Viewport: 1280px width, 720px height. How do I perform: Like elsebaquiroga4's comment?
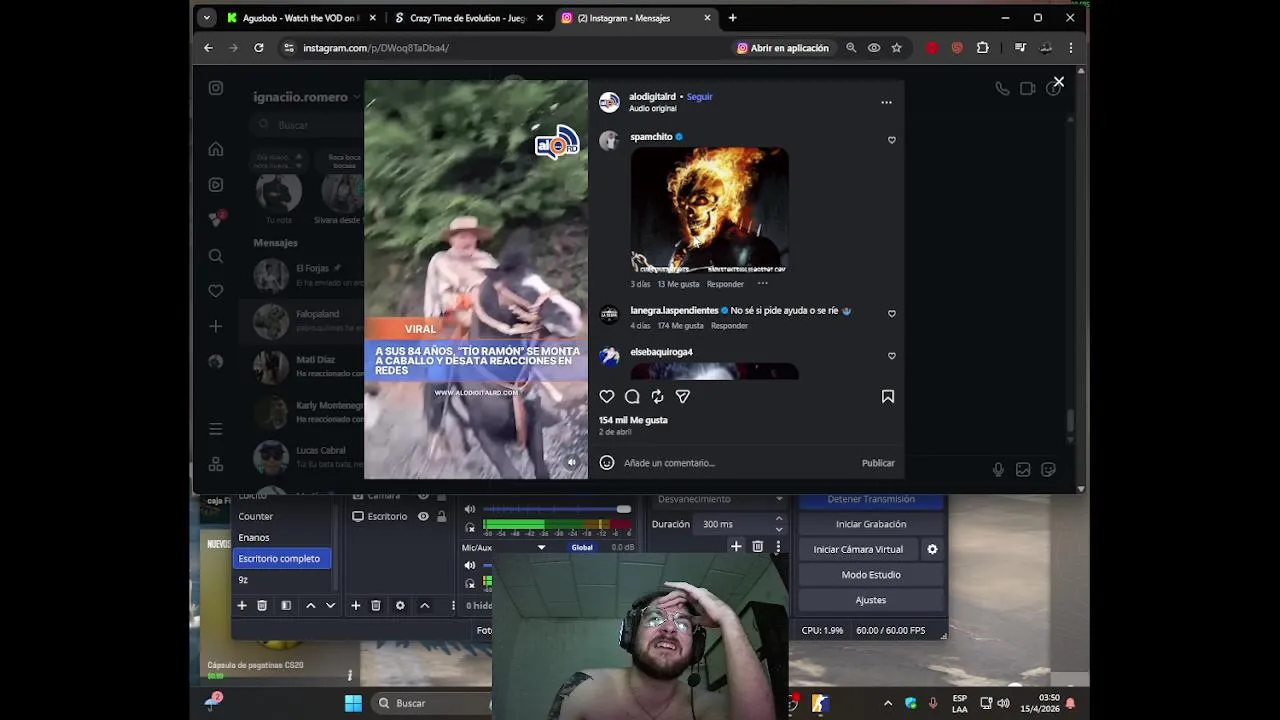tap(892, 356)
